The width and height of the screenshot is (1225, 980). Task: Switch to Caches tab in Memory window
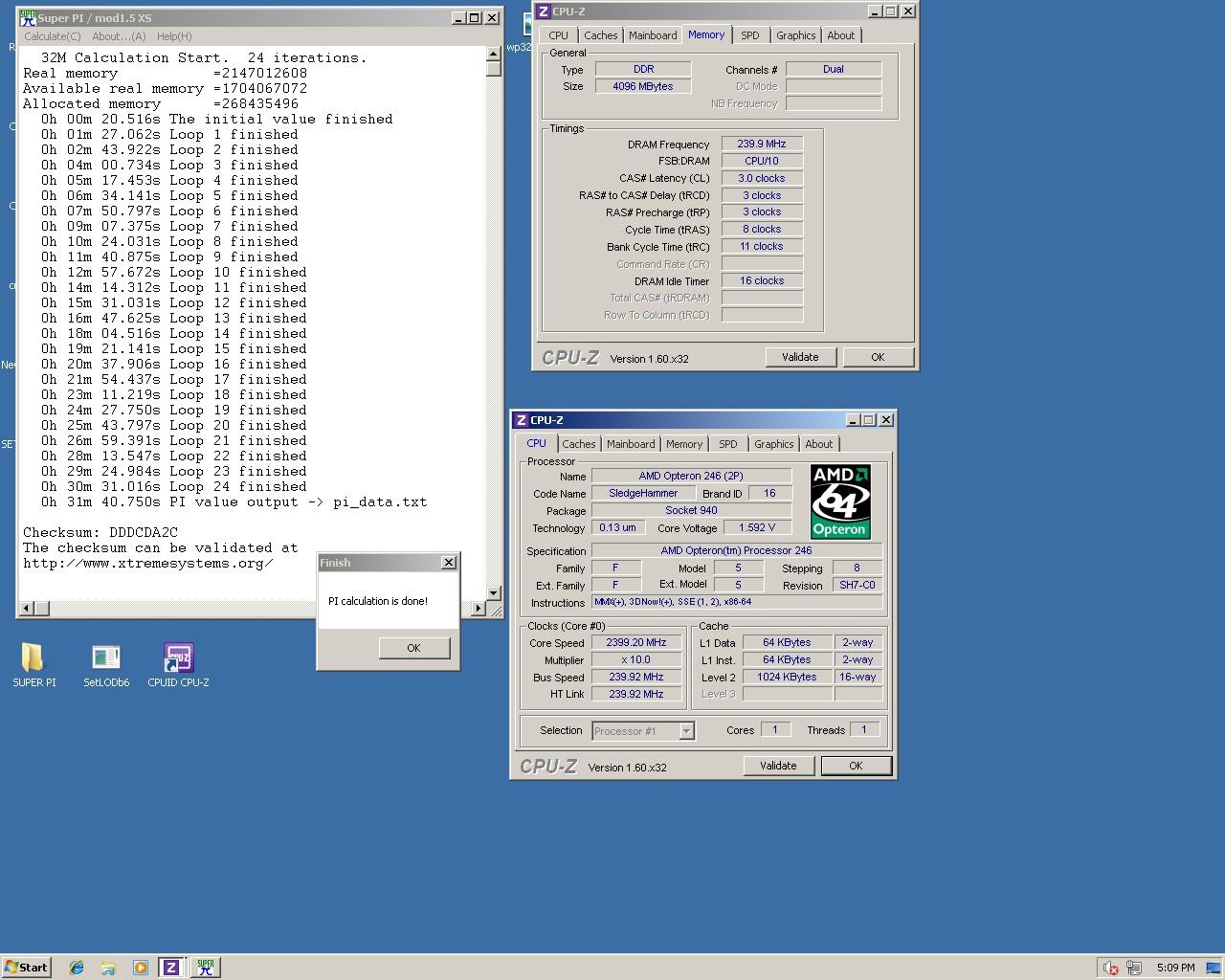[x=601, y=35]
